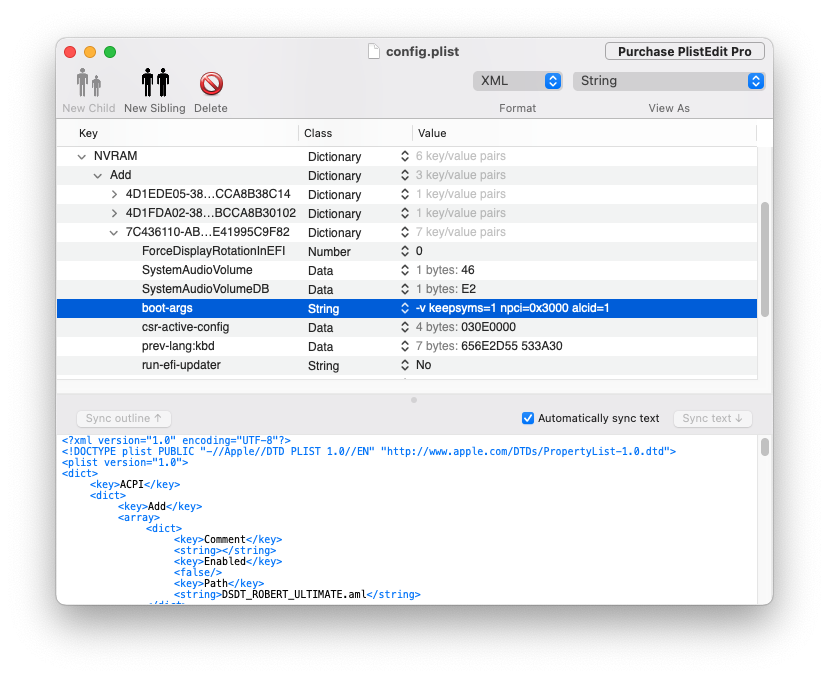Click the class stepper beside SystemAudioVolume
829x679 pixels.
404,270
